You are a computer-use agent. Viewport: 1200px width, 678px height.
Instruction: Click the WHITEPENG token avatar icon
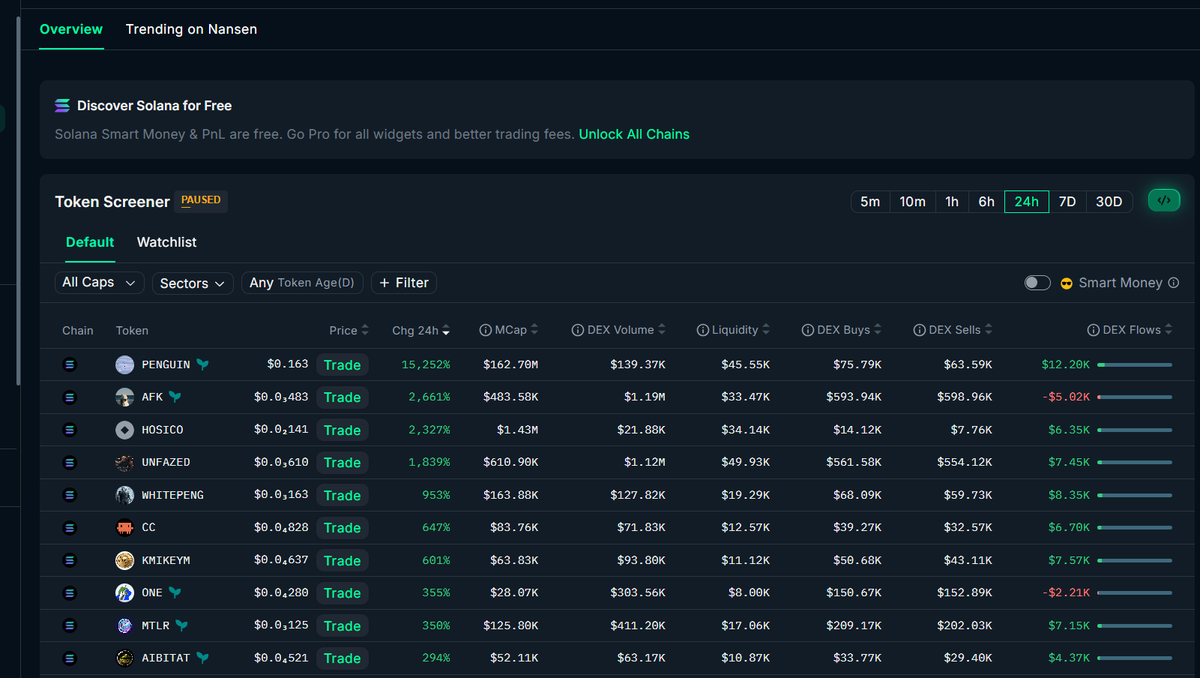click(124, 495)
